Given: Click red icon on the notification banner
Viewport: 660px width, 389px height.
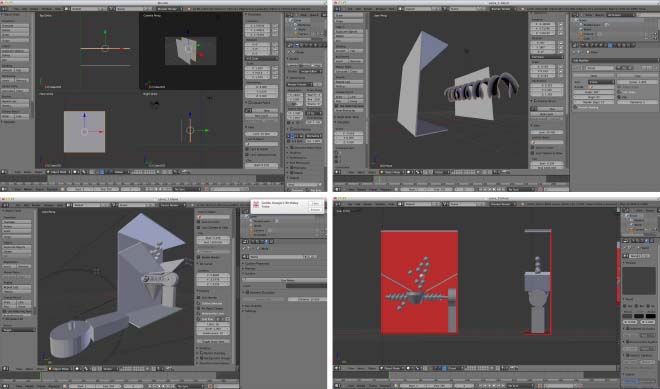Looking at the screenshot, I should (x=256, y=206).
